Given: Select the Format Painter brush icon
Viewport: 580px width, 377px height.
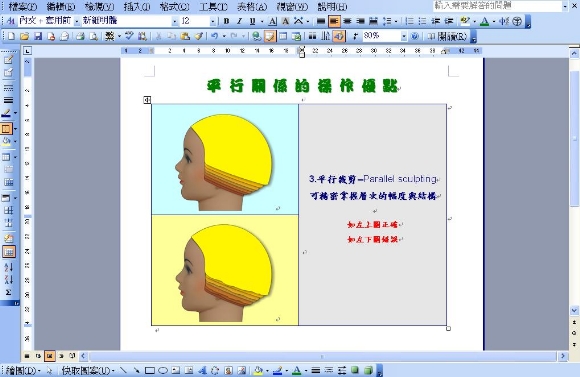Looking at the screenshot, I should (x=199, y=36).
